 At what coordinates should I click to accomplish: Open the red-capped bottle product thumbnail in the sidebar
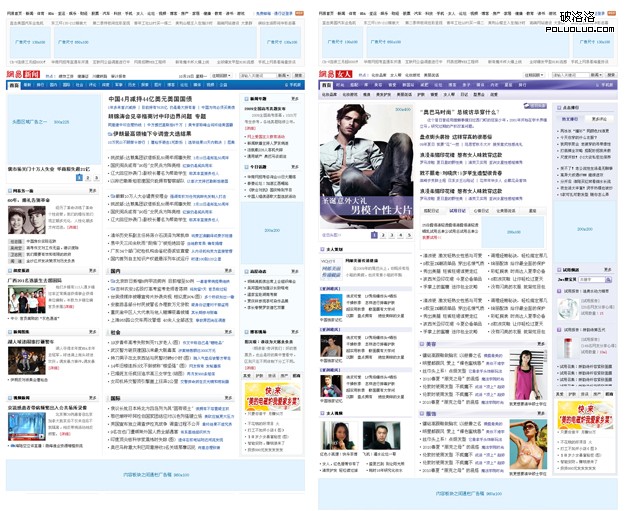click(x=568, y=347)
